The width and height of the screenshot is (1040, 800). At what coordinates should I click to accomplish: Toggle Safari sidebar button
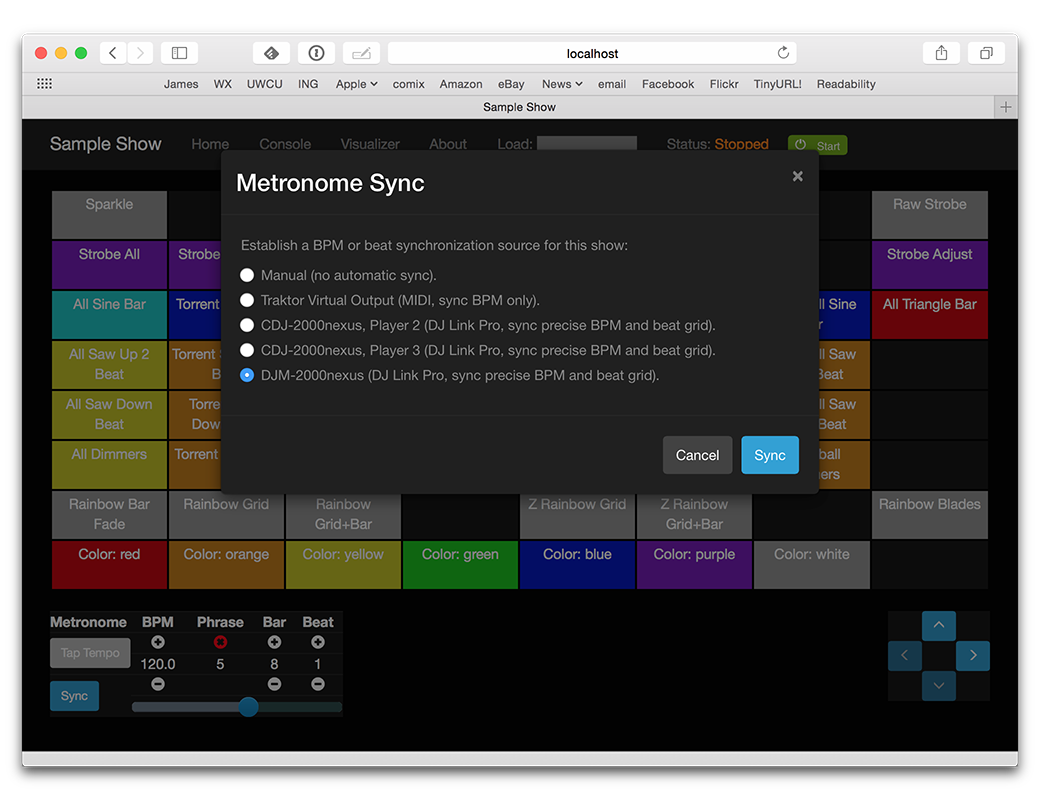click(x=179, y=53)
